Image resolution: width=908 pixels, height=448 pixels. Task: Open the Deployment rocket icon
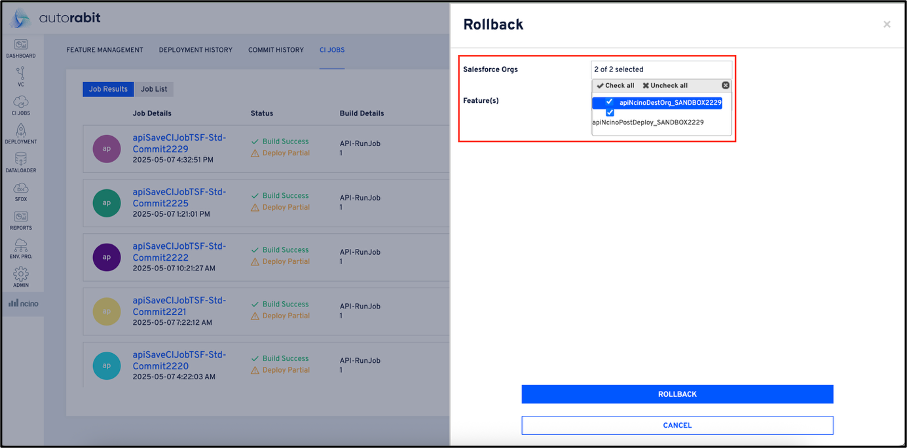(20, 134)
